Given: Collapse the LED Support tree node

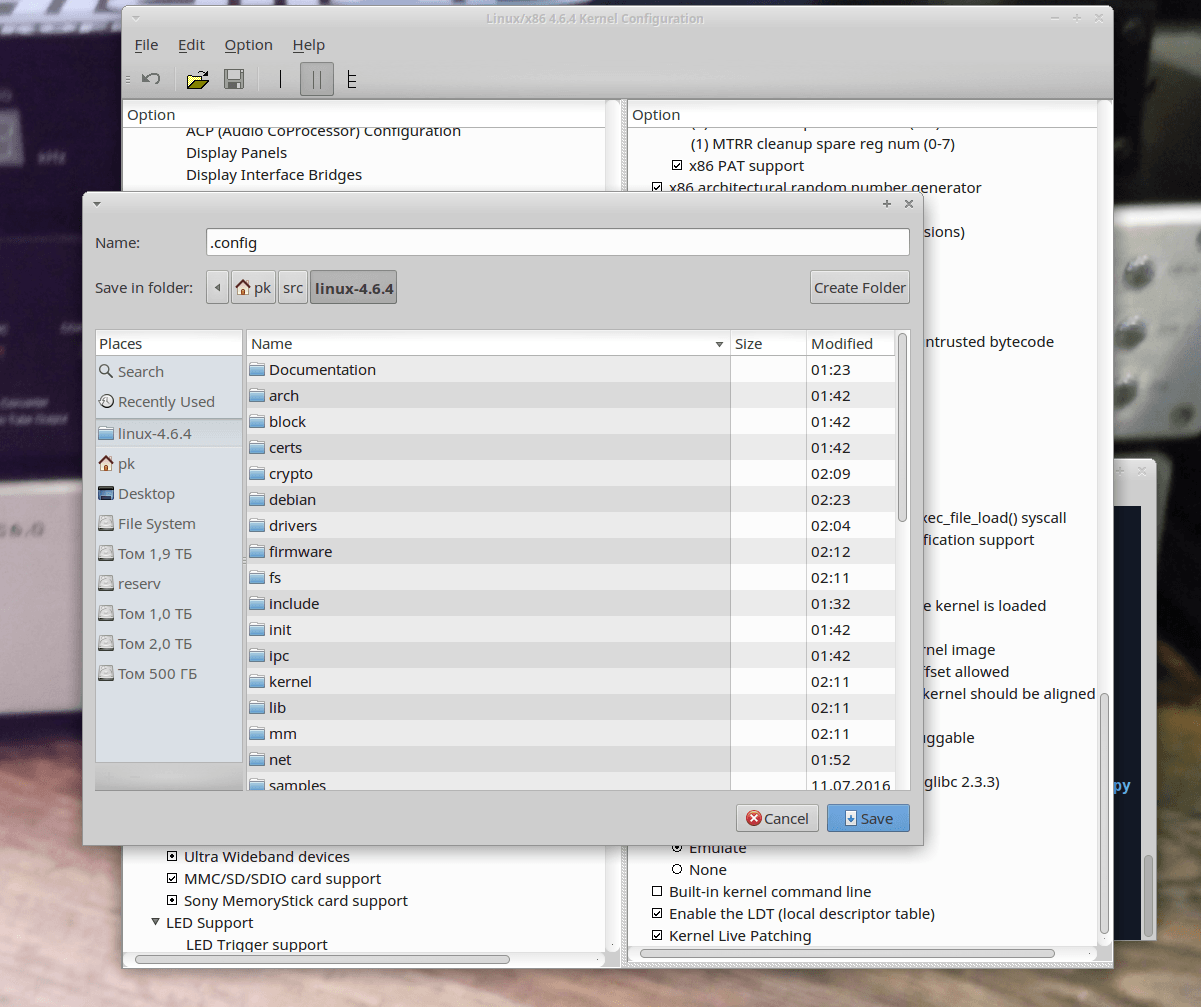Looking at the screenshot, I should tap(155, 923).
